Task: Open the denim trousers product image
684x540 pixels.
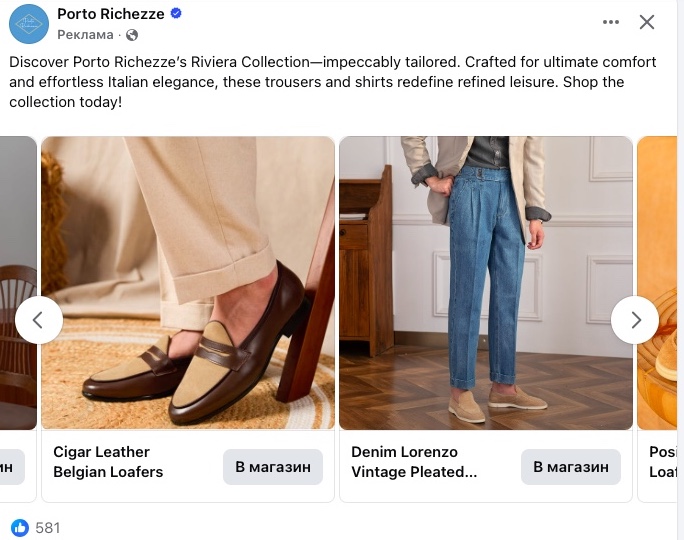Action: pos(486,283)
